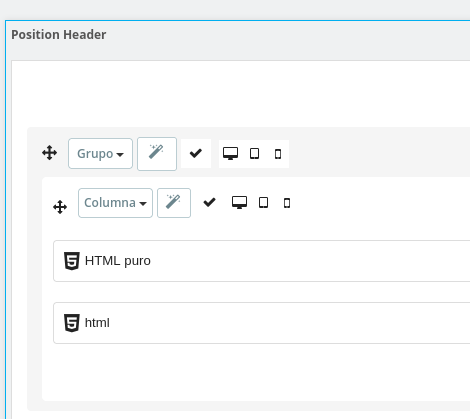The width and height of the screenshot is (470, 419).
Task: Select desktop view icon in Grupo row
Action: (x=230, y=154)
